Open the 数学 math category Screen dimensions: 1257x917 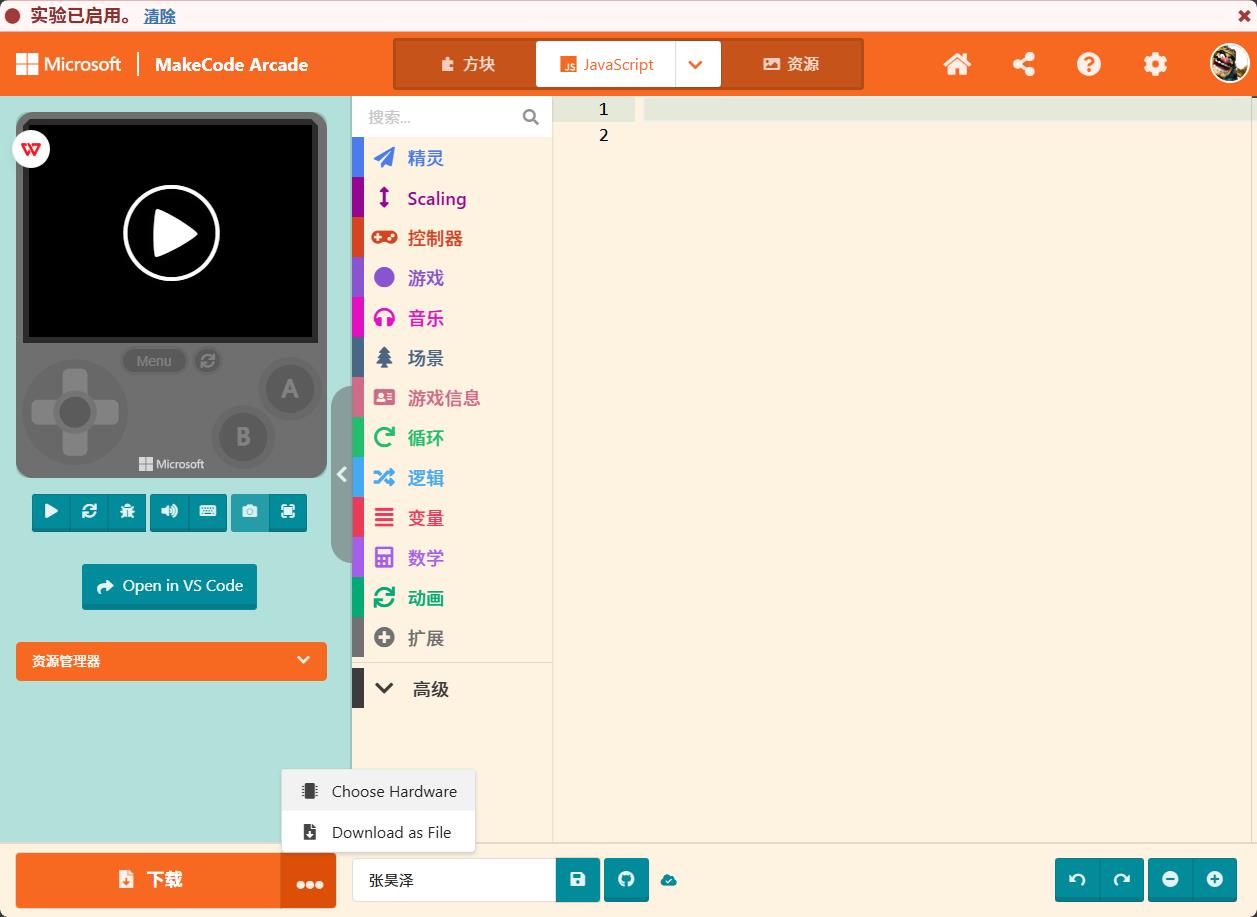click(452, 558)
